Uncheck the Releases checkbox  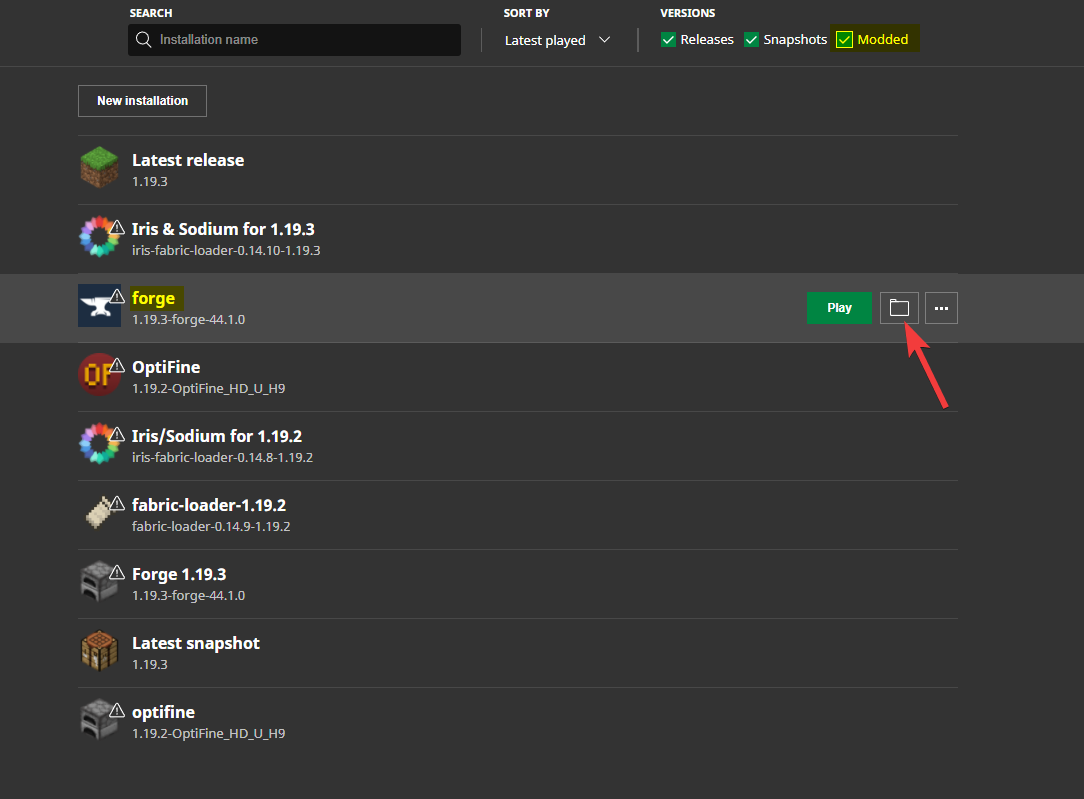point(668,39)
